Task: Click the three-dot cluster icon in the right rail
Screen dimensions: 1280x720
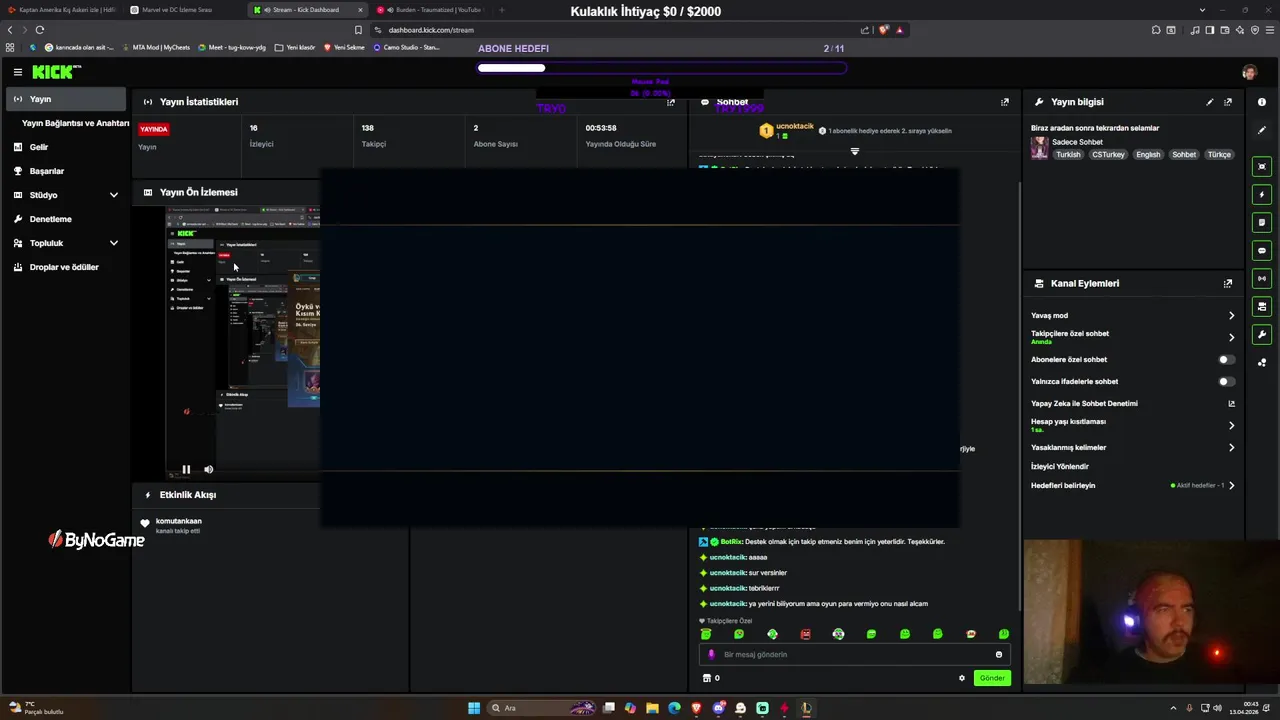Action: coord(1262,363)
